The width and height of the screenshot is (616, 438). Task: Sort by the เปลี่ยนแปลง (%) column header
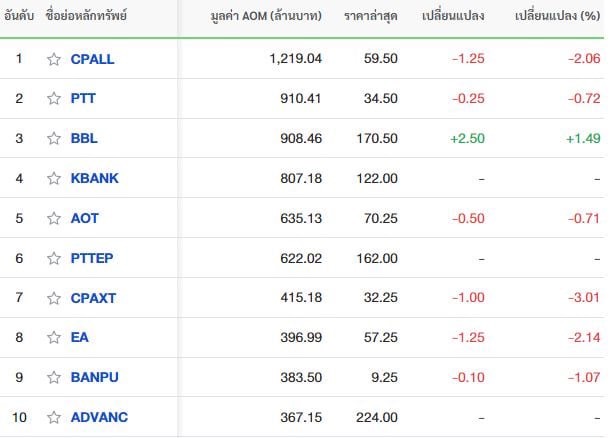pyautogui.click(x=557, y=16)
